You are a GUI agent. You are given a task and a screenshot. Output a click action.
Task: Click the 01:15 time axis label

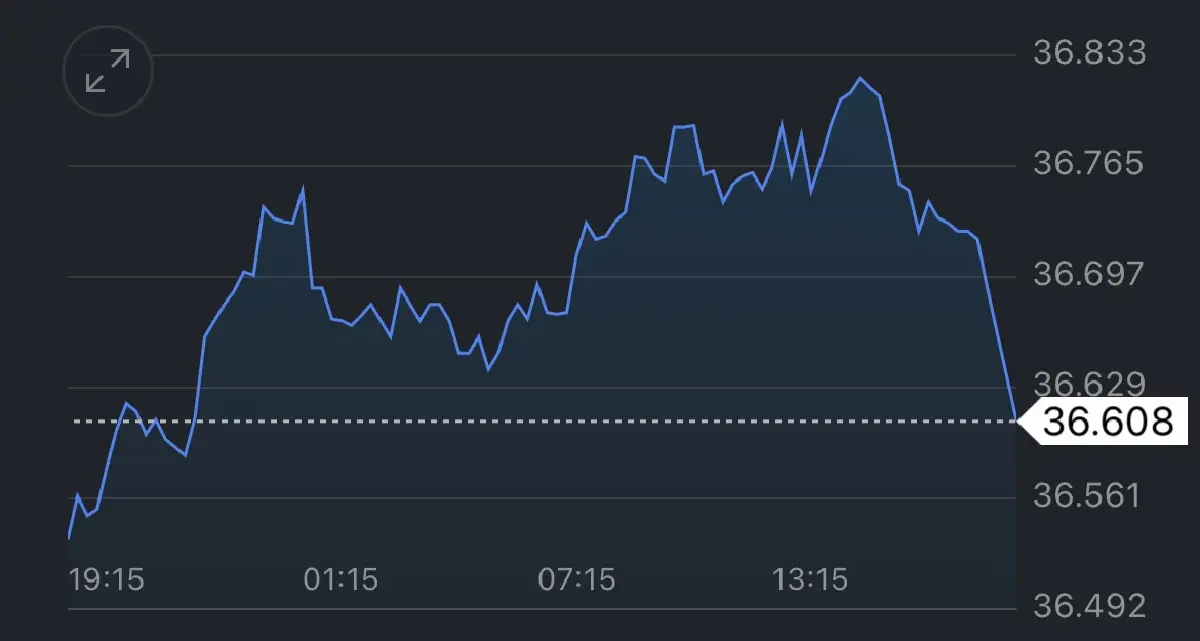point(341,579)
